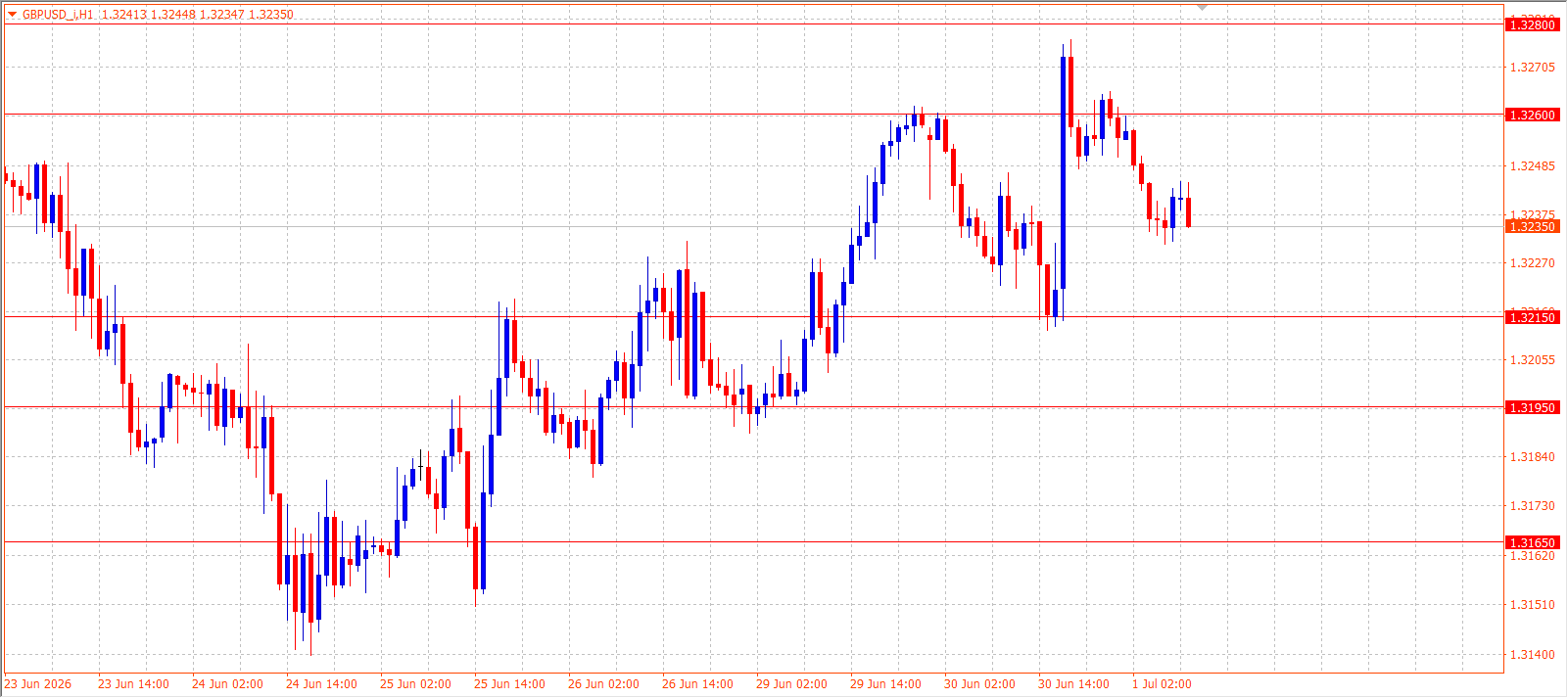Select the red 1.32600 price level label
Screen dimensions: 1568x698
[x=1533, y=116]
